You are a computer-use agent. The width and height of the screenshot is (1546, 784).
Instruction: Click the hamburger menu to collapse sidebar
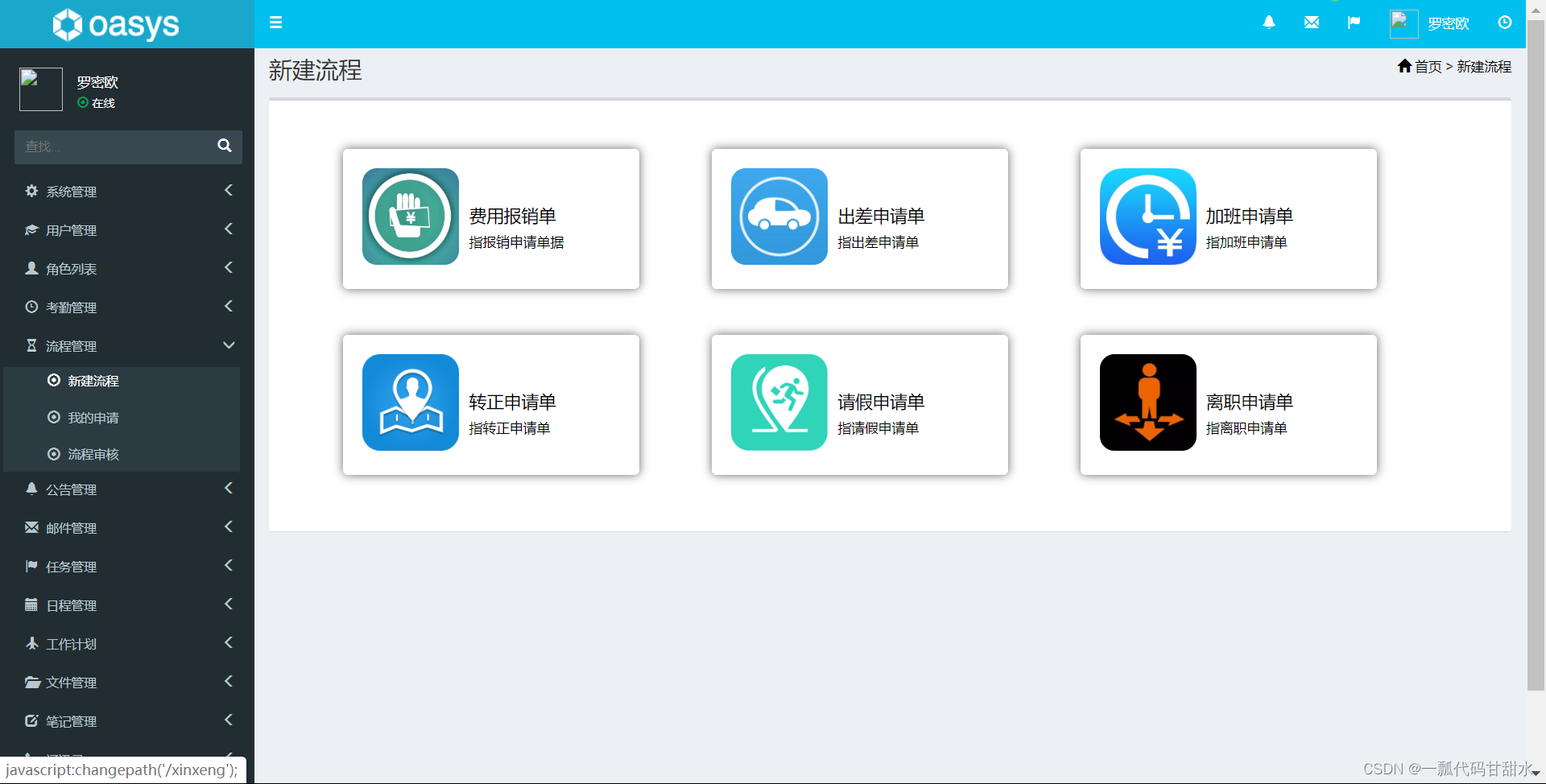tap(275, 23)
